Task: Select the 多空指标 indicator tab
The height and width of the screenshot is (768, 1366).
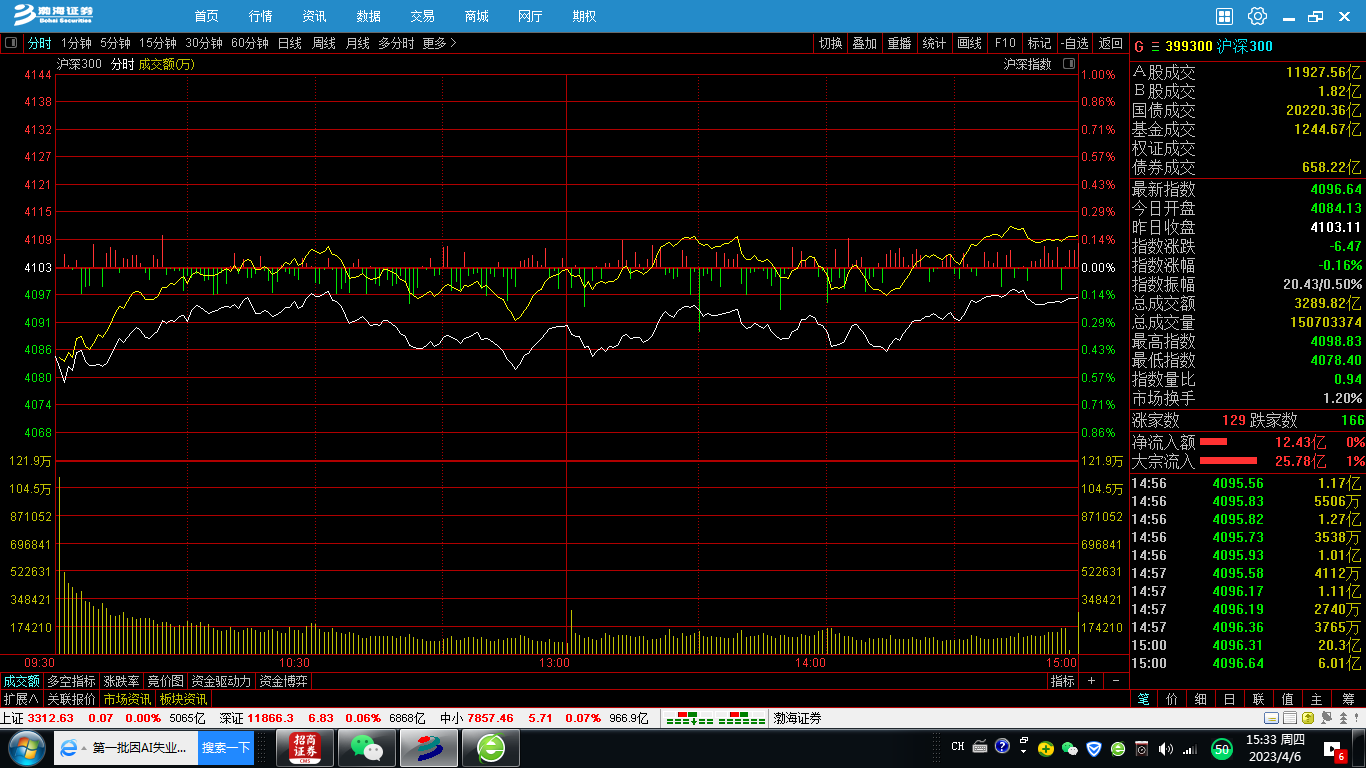Action: [x=71, y=681]
